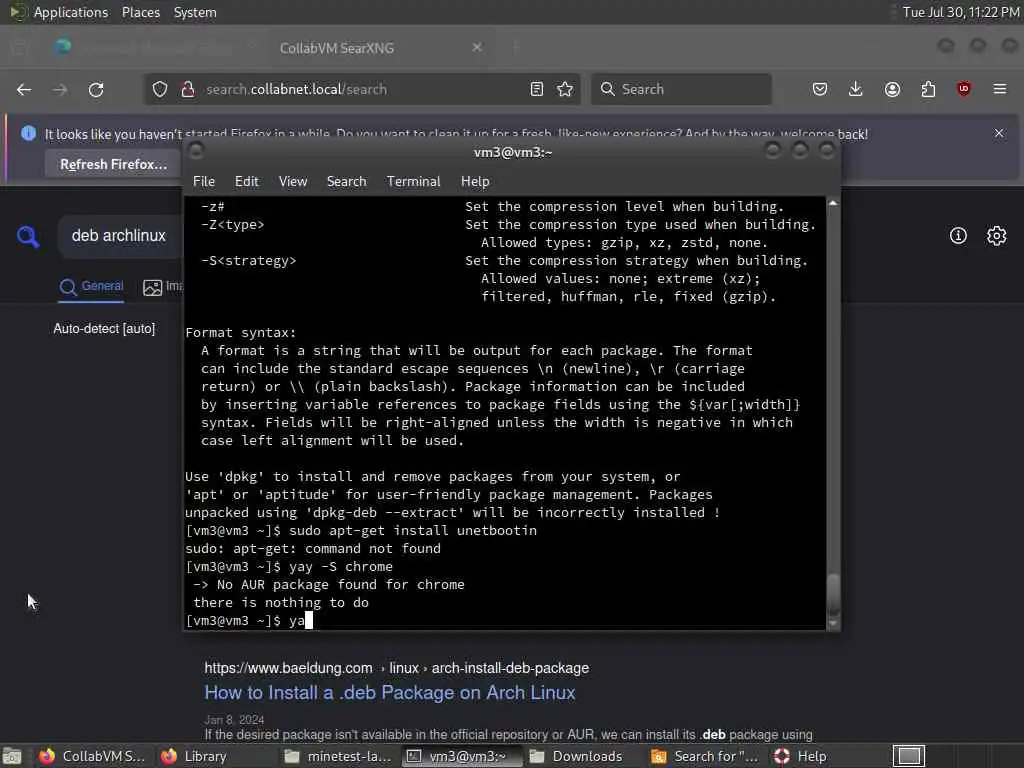1024x768 pixels.
Task: Open the System menu in top panel
Action: (x=195, y=12)
